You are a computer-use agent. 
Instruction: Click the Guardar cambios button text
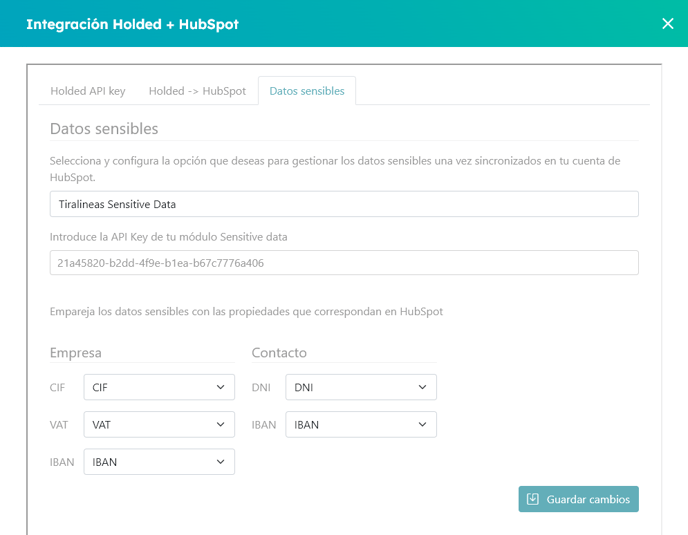[x=588, y=499]
